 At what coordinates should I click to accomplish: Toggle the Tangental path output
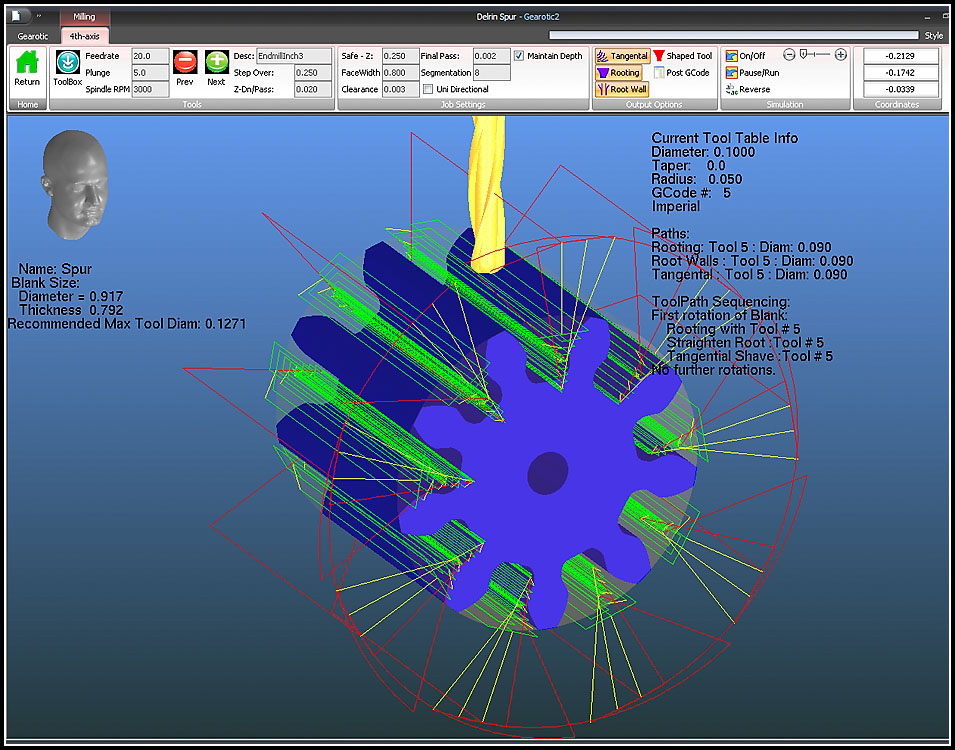pos(622,56)
